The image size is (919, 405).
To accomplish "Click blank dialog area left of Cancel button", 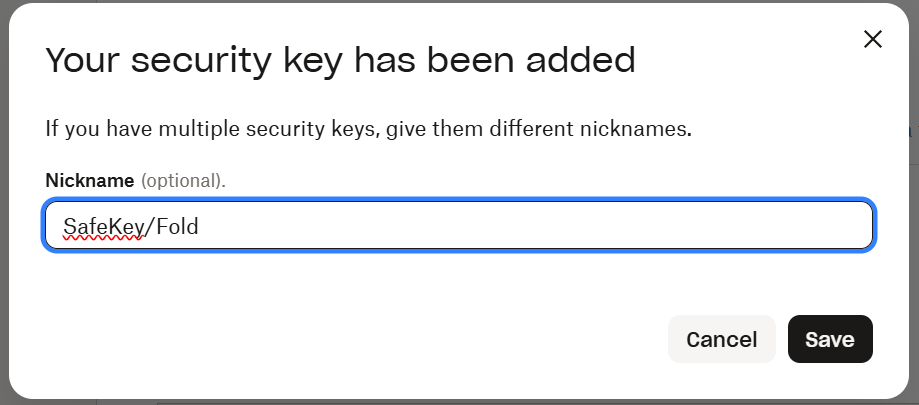I will (x=400, y=339).
